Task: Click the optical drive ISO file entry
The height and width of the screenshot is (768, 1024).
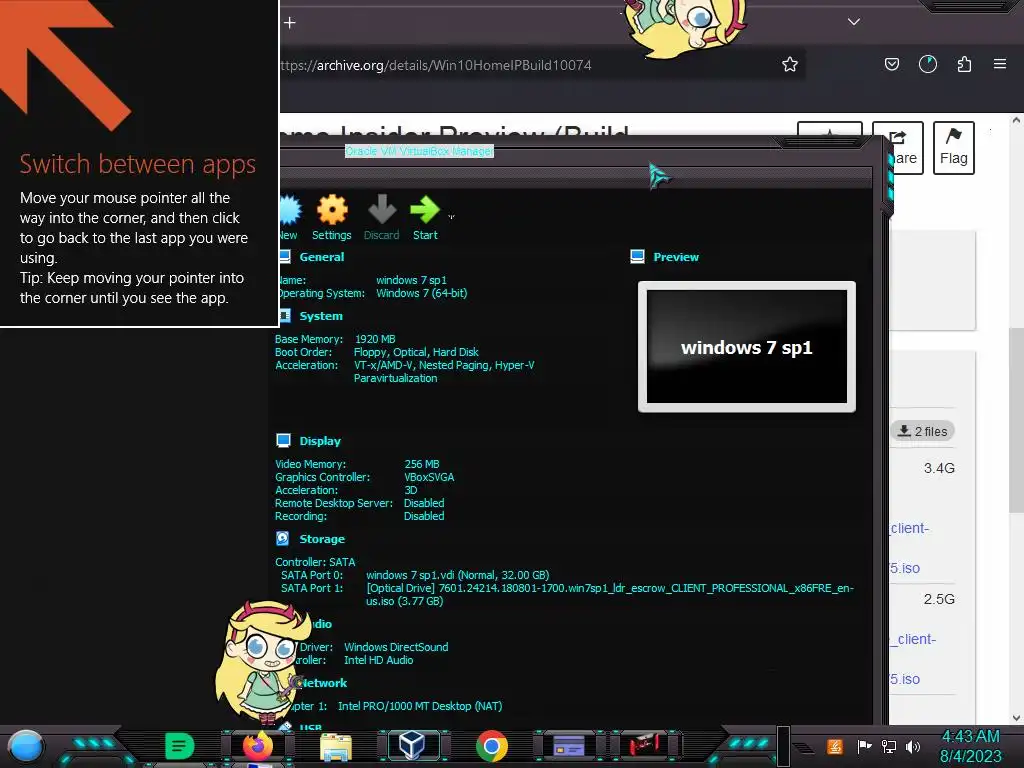Action: tap(609, 595)
